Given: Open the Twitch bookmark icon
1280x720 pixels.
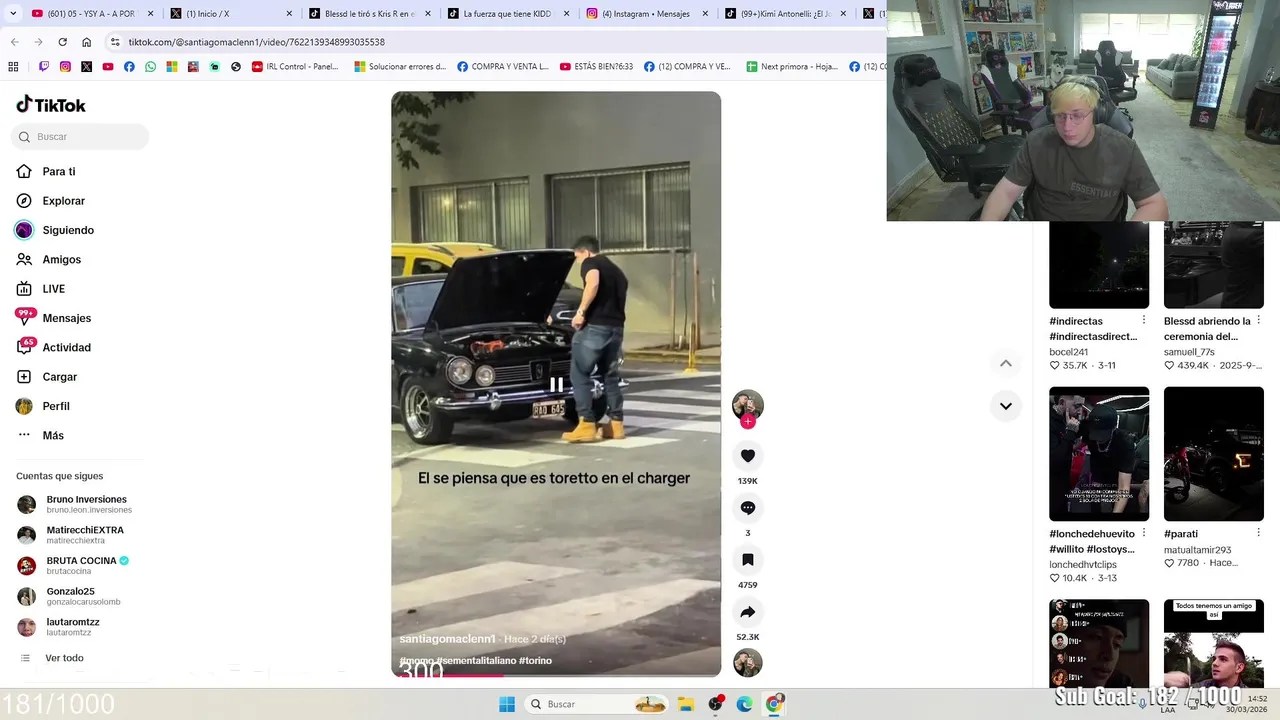Looking at the screenshot, I should coord(43,67).
